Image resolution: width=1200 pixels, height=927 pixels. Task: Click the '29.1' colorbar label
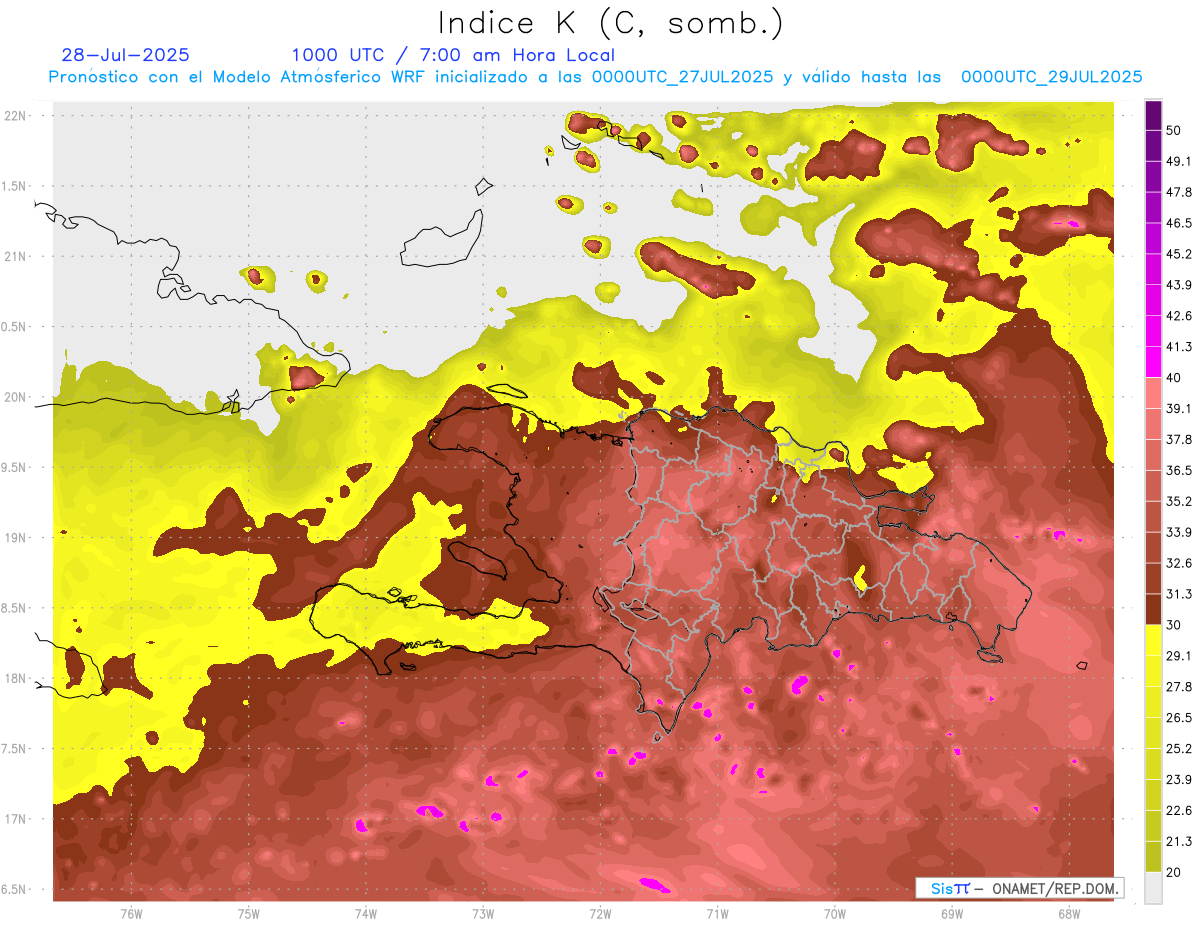[x=1180, y=656]
